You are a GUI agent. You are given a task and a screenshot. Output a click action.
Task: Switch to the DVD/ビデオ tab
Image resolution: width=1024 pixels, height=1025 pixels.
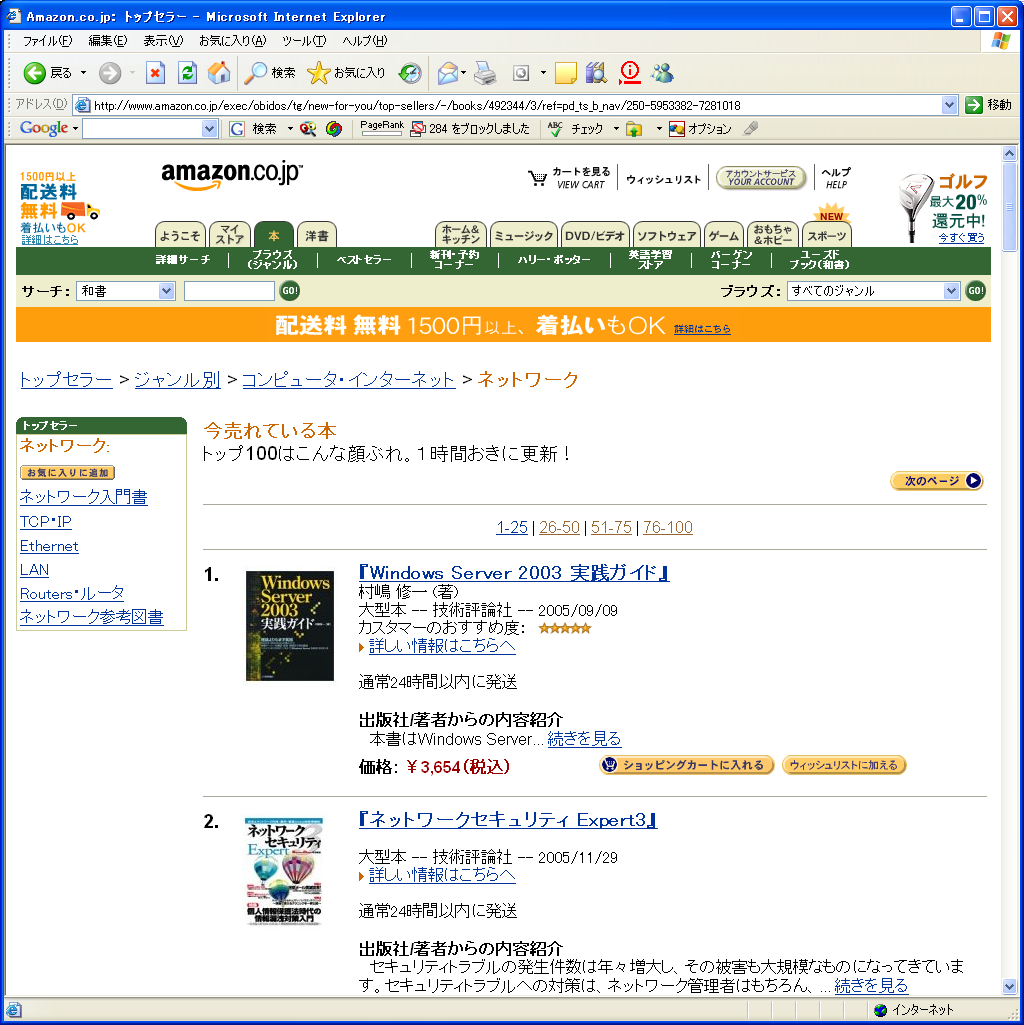595,235
